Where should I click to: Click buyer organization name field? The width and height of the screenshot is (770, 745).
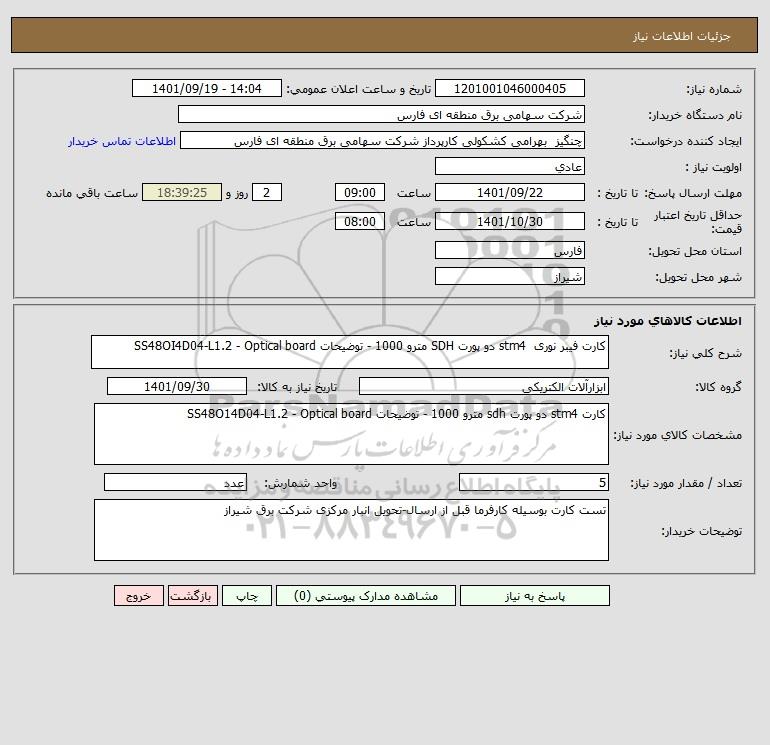(381, 114)
